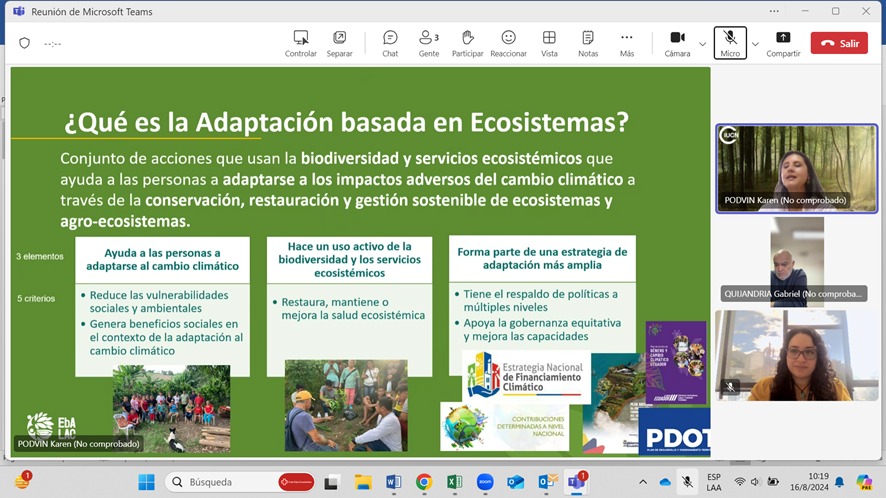Screen dimensions: 886x498
Task: Select PODVIN Karen's video tile
Action: pyautogui.click(x=796, y=167)
